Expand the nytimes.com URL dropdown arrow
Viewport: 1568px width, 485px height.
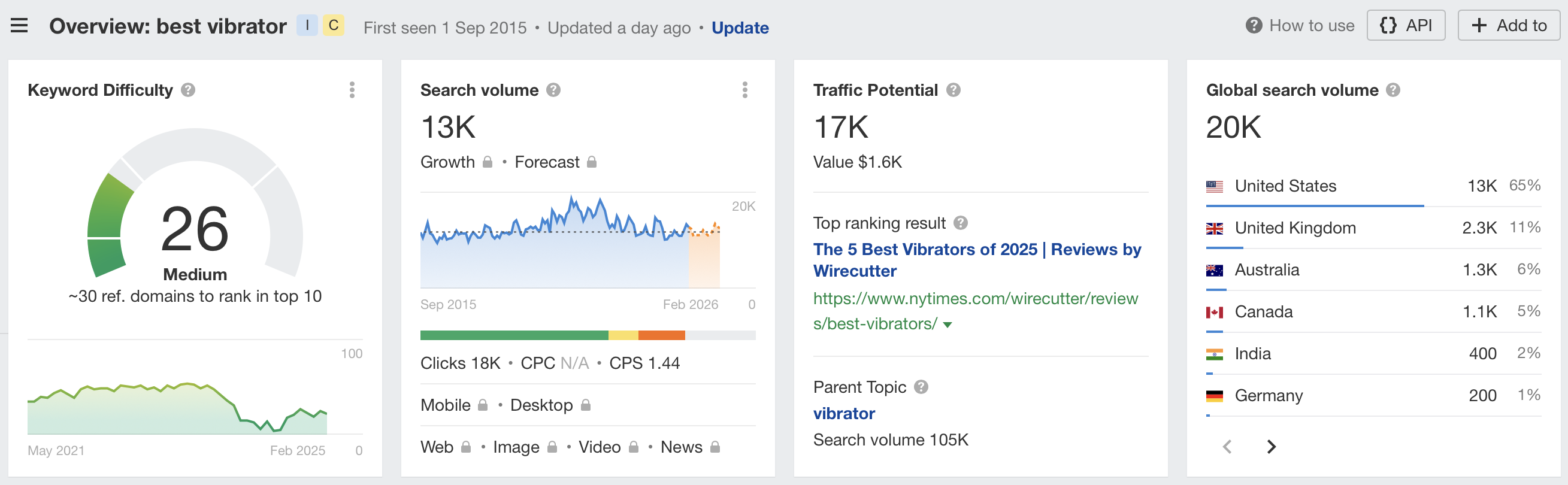[x=947, y=325]
